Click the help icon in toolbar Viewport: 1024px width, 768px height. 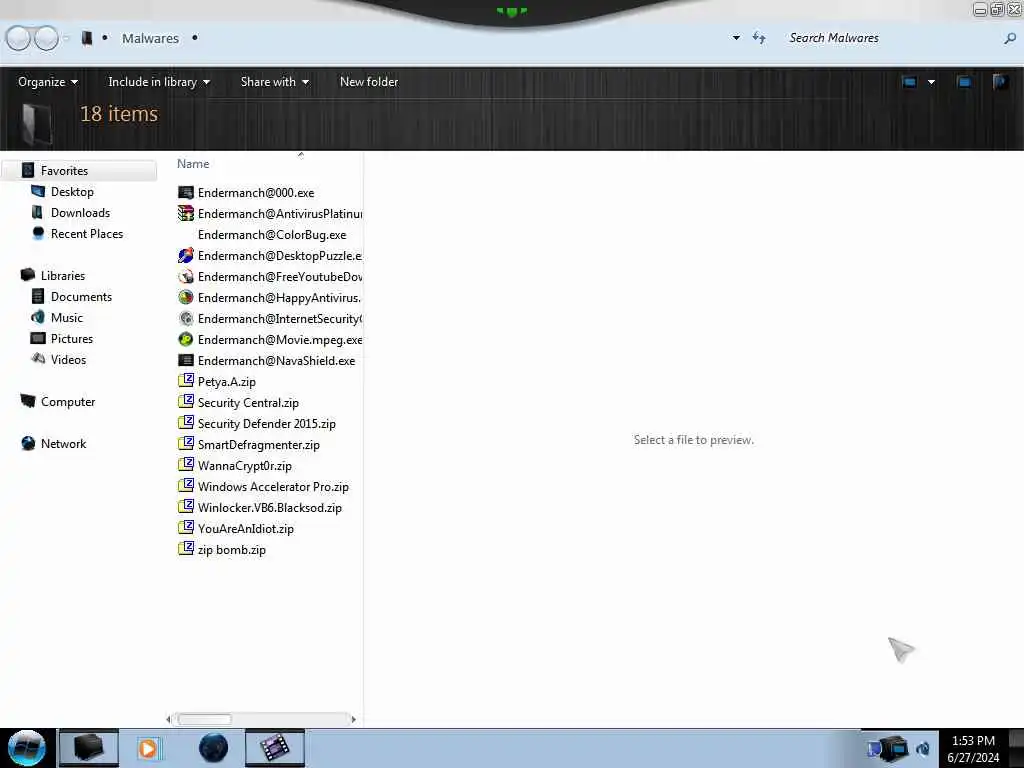click(1000, 82)
